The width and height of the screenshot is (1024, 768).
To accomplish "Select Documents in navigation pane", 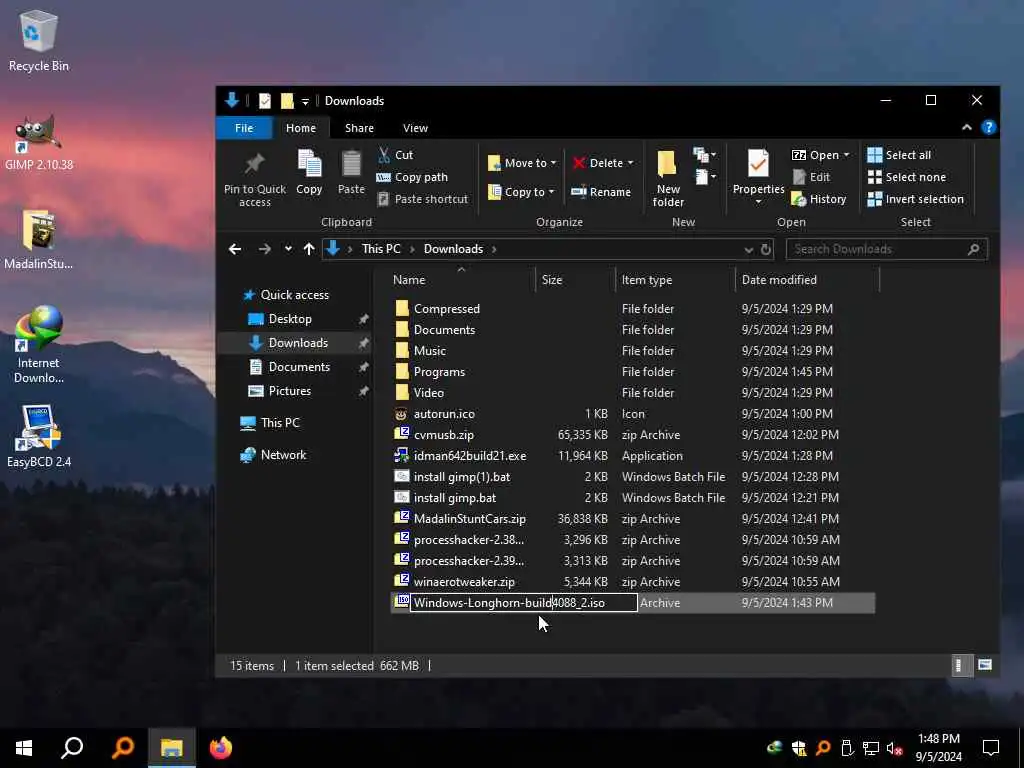I will 299,366.
